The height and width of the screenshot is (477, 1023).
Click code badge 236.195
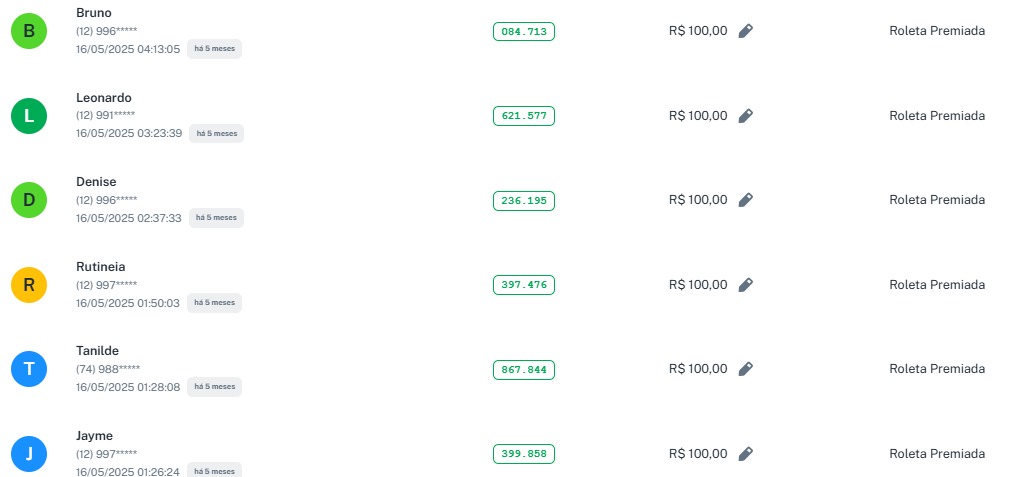click(524, 201)
